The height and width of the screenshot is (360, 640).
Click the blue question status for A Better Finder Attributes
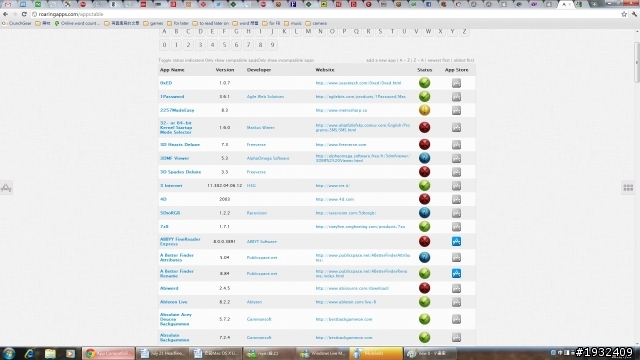[424, 257]
